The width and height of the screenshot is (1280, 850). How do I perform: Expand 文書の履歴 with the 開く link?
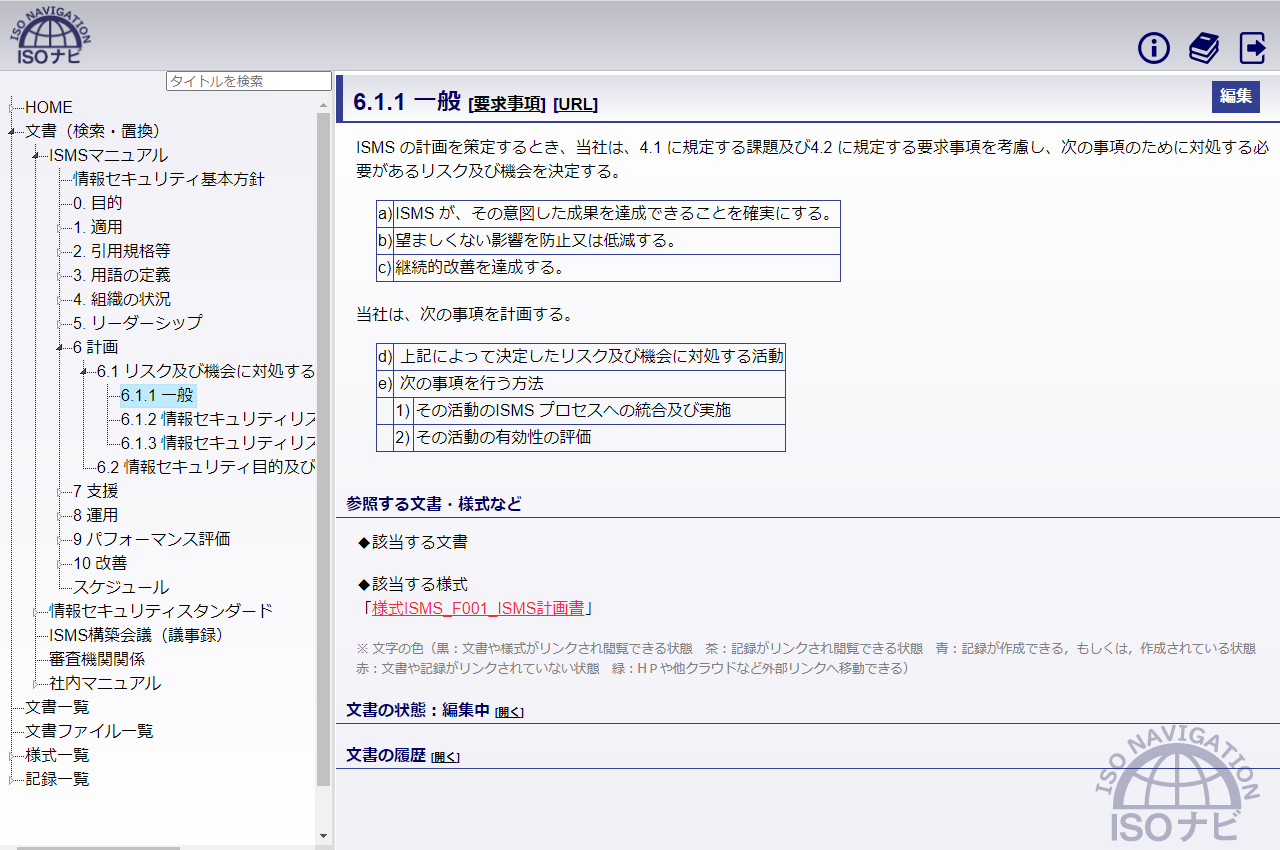(445, 757)
